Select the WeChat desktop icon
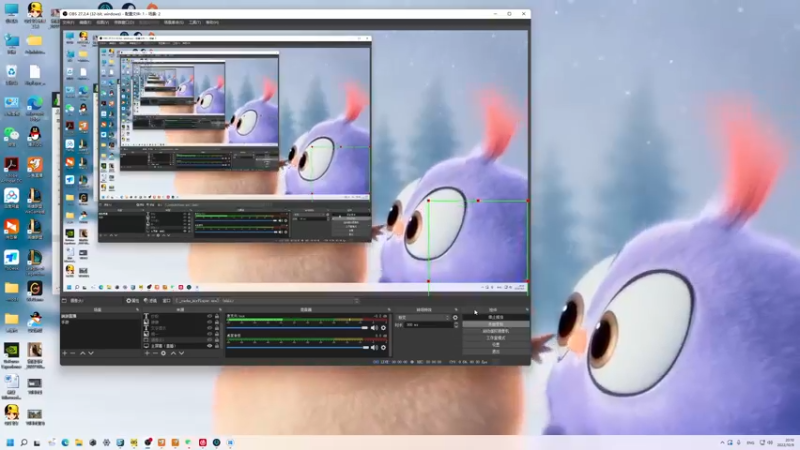 click(11, 138)
